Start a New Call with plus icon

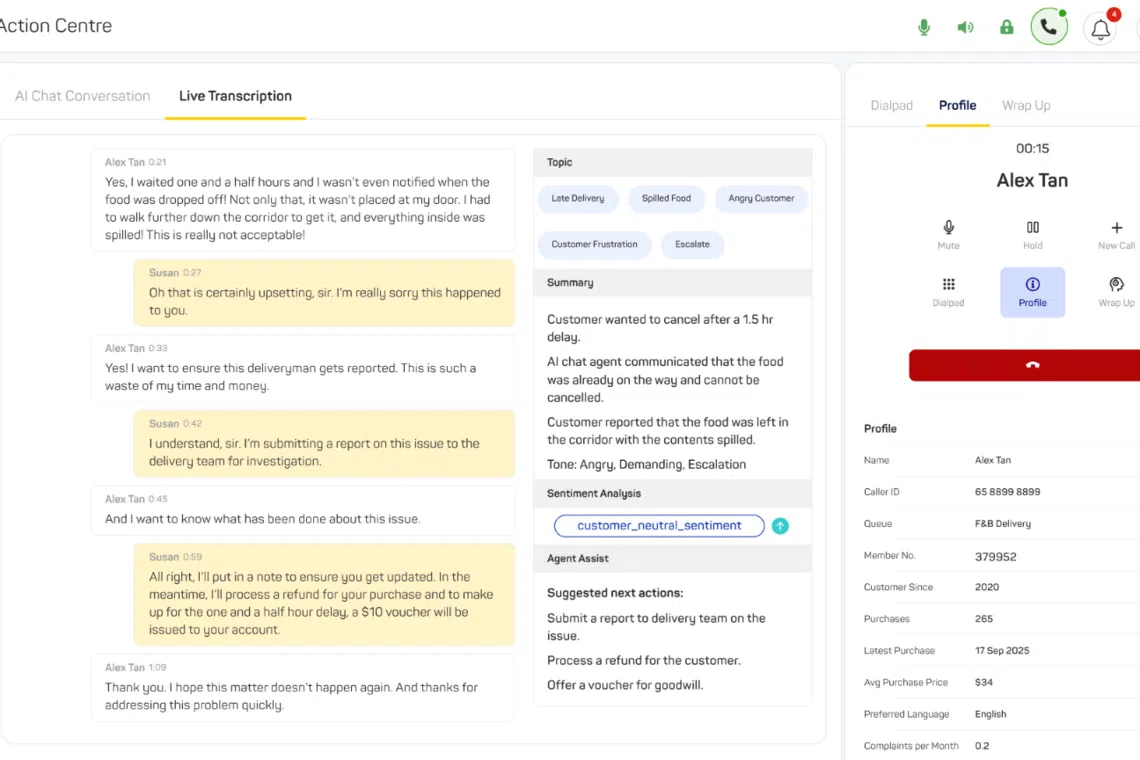pos(1116,235)
